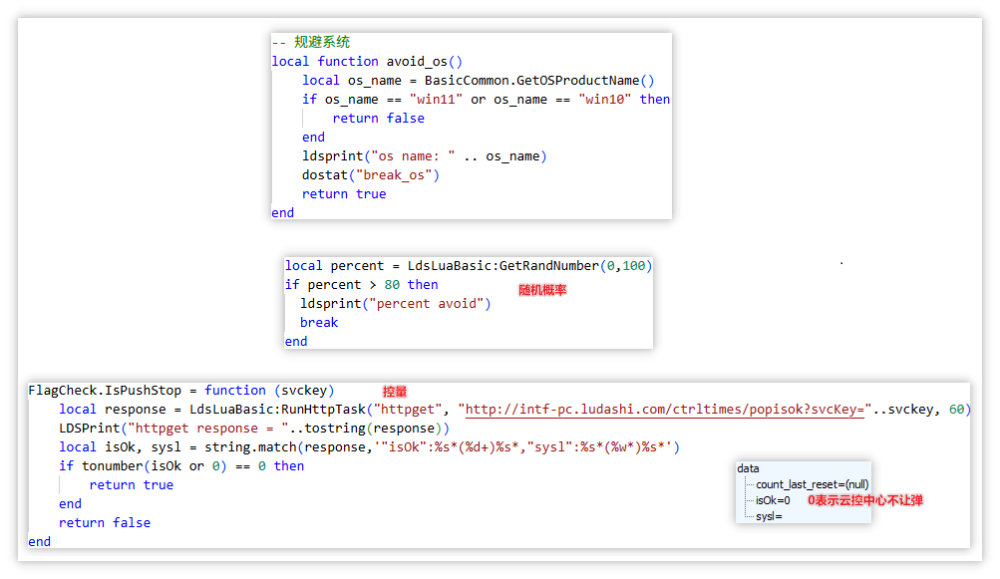Click the red 0表示云控中心不让弹 annotation
Viewport: 1000px width, 579px height.
click(x=865, y=500)
